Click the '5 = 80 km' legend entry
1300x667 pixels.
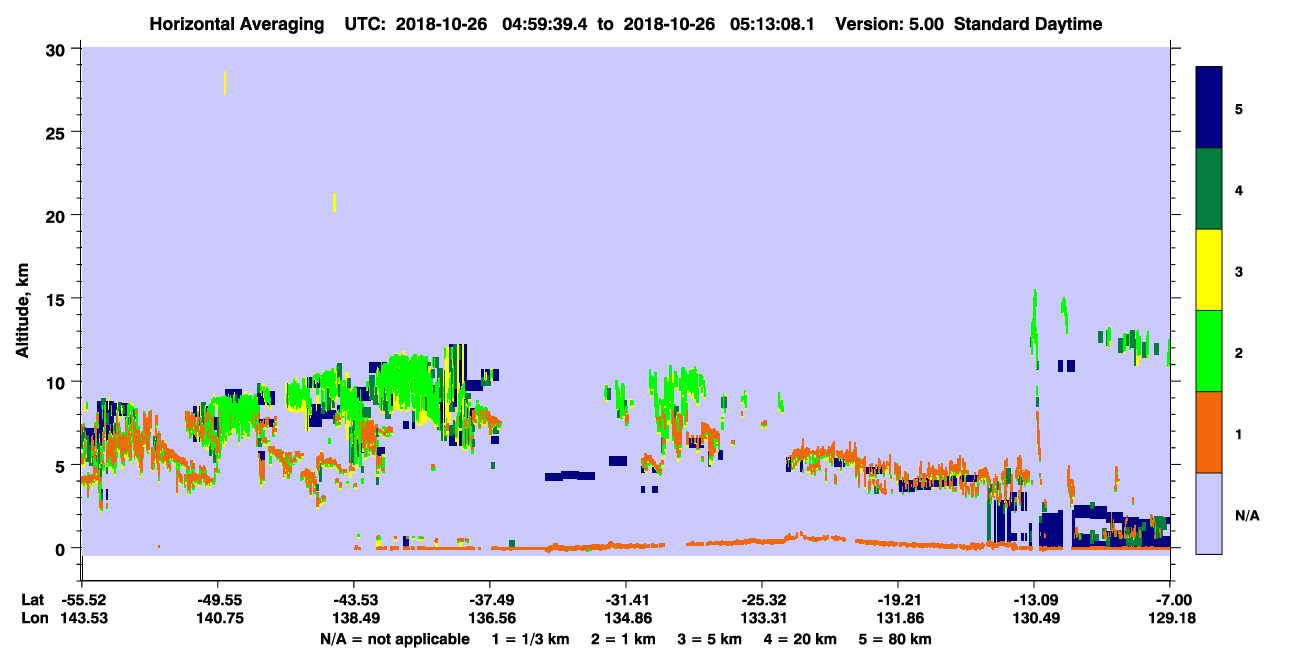897,639
